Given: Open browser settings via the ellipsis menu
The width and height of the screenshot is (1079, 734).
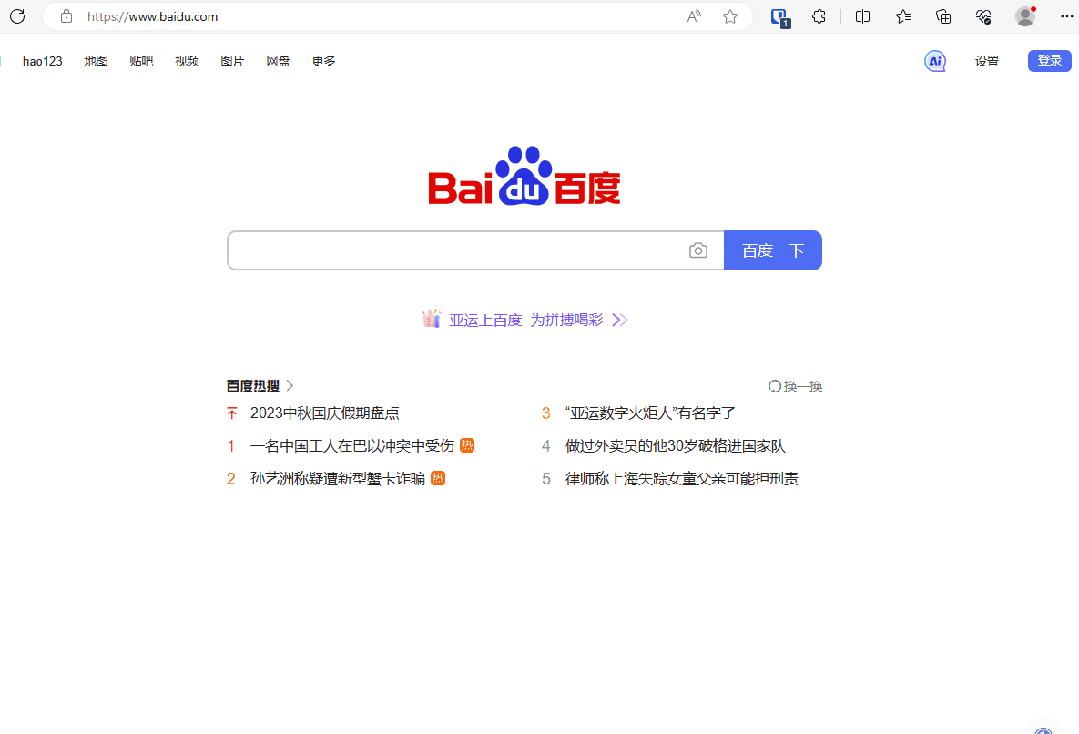Looking at the screenshot, I should (1066, 16).
